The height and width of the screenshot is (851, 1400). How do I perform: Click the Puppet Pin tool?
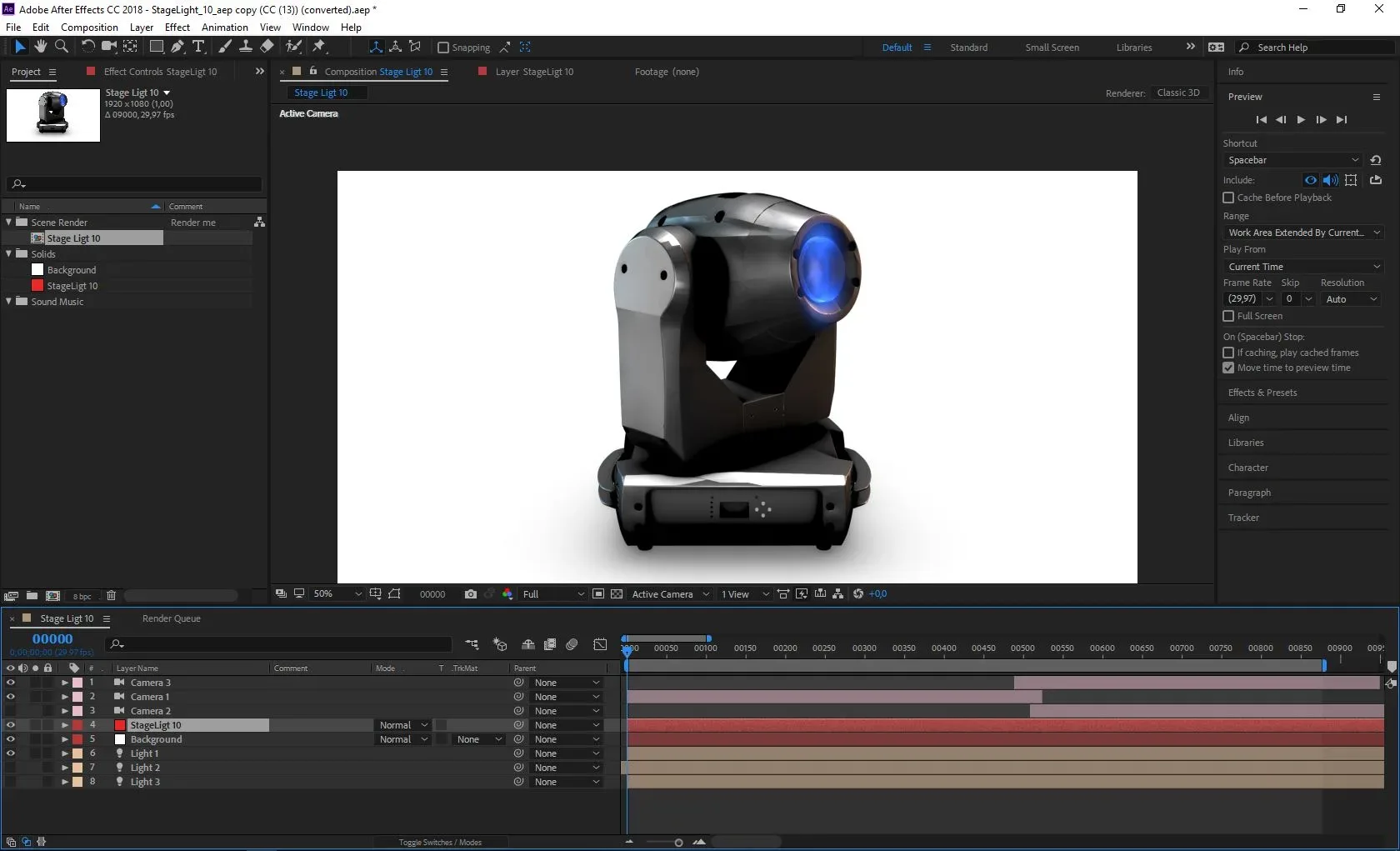coord(319,47)
